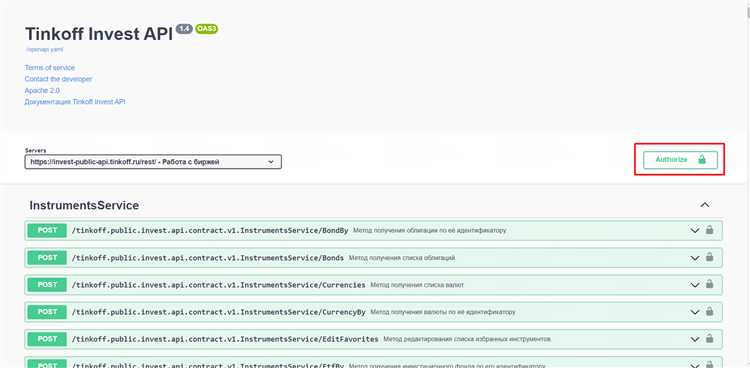Image resolution: width=750 pixels, height=368 pixels.
Task: Click the OAS3 version badge
Action: pyautogui.click(x=207, y=29)
